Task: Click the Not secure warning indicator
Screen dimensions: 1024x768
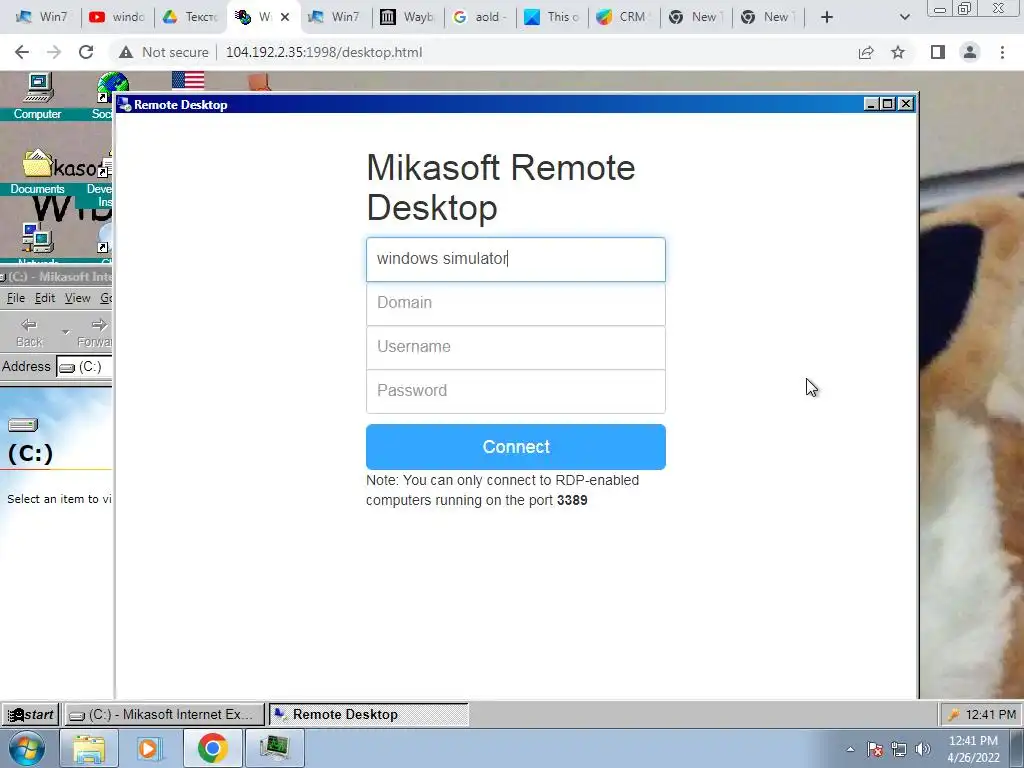Action: [163, 52]
